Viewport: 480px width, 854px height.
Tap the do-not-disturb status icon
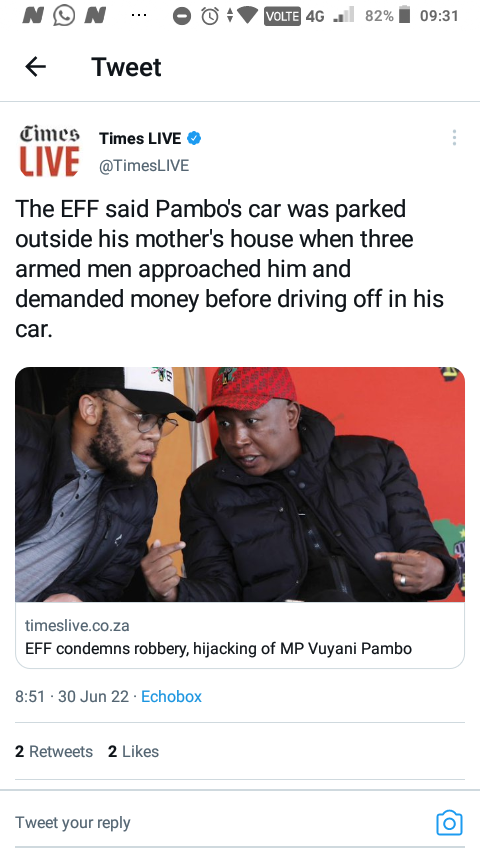[182, 17]
